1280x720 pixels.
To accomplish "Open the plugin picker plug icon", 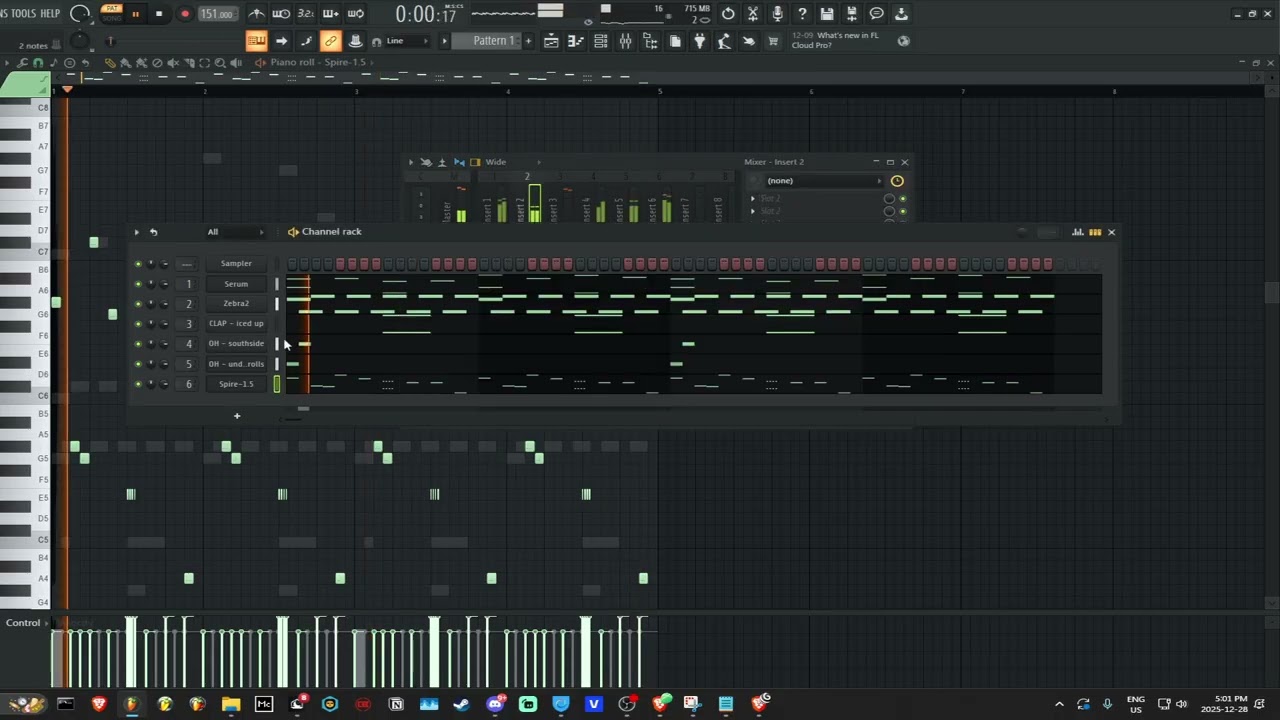I will (x=700, y=41).
